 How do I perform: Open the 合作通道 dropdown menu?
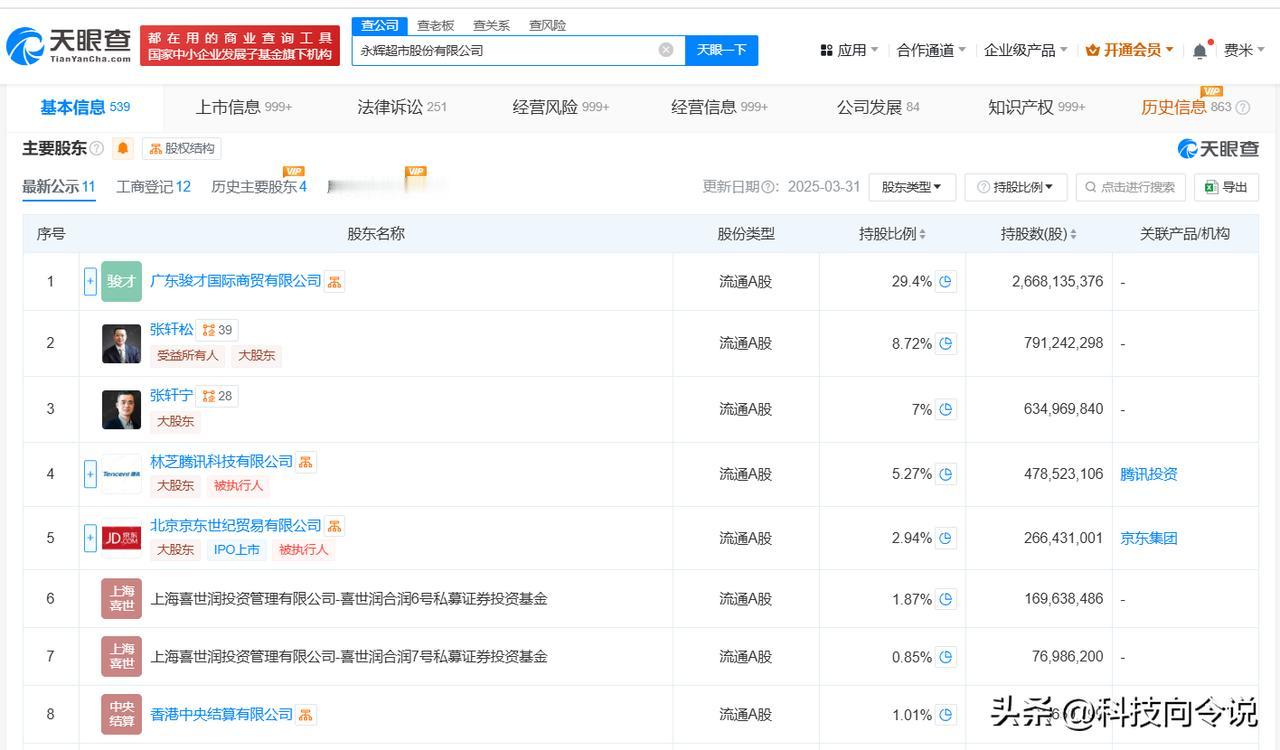(x=931, y=50)
